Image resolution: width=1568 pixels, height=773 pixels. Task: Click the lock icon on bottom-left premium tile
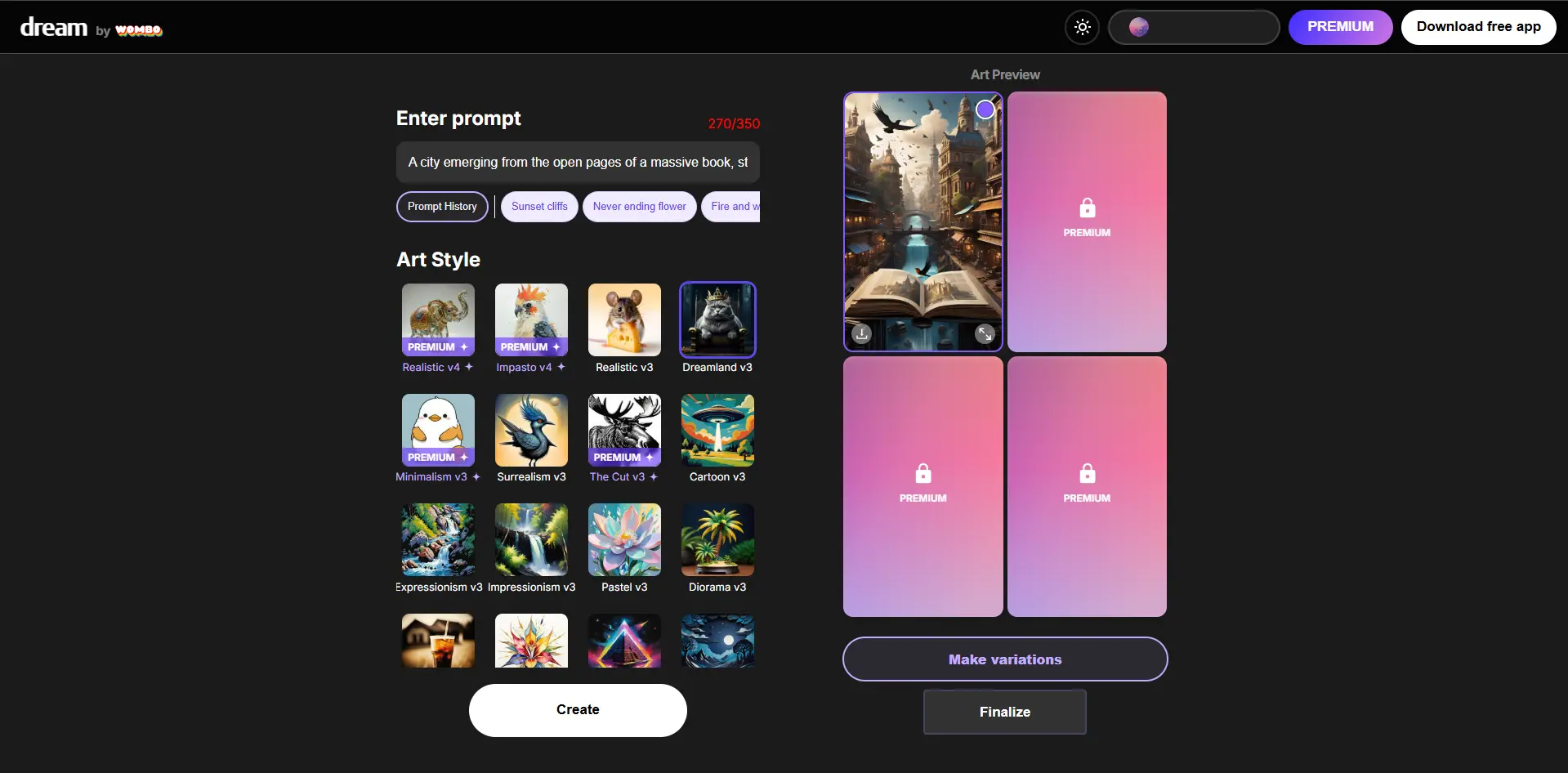[x=922, y=474]
